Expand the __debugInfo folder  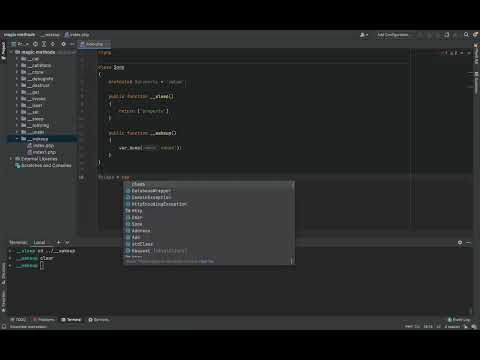[17, 79]
